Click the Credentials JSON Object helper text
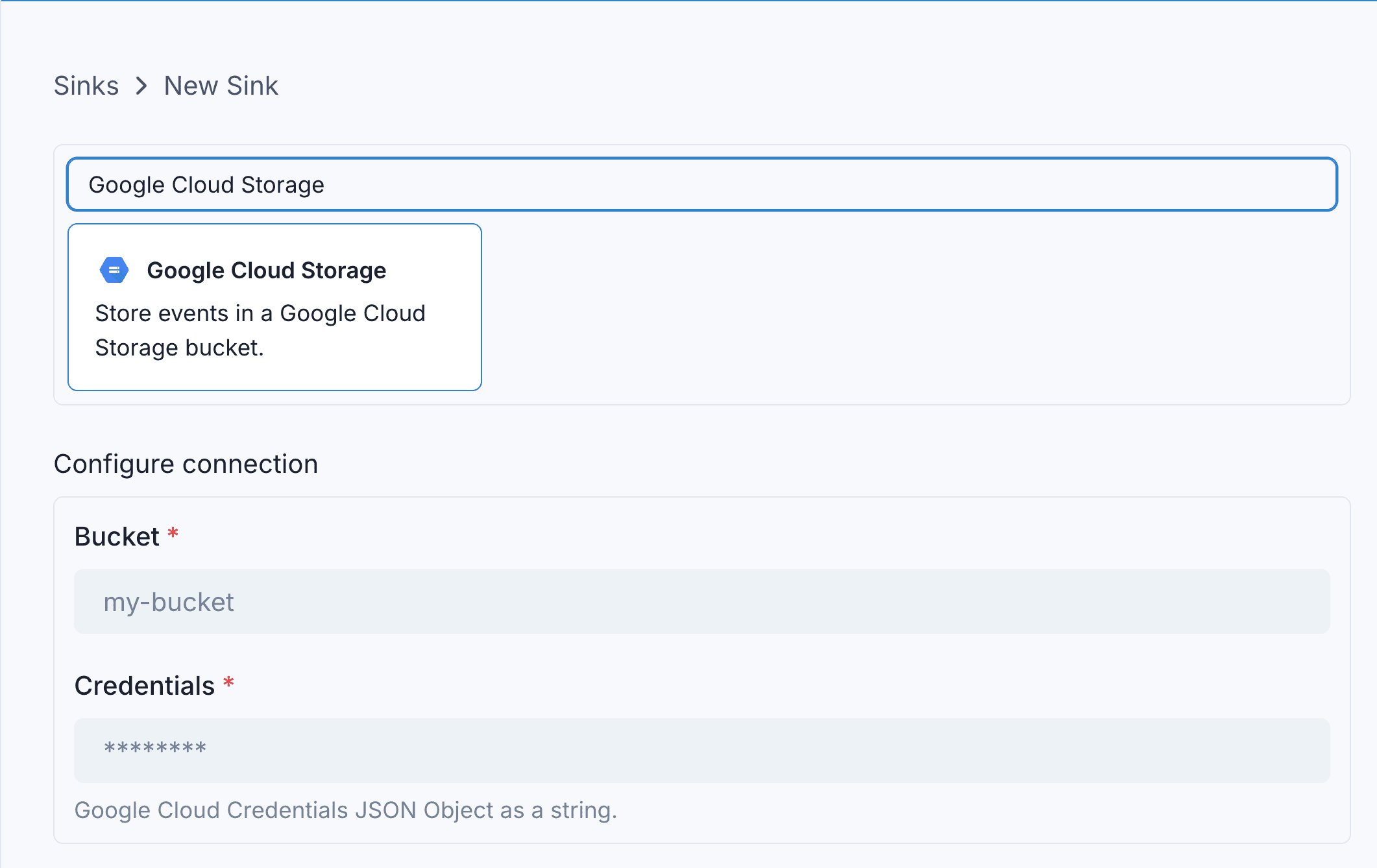The height and width of the screenshot is (868, 1377). click(x=345, y=810)
